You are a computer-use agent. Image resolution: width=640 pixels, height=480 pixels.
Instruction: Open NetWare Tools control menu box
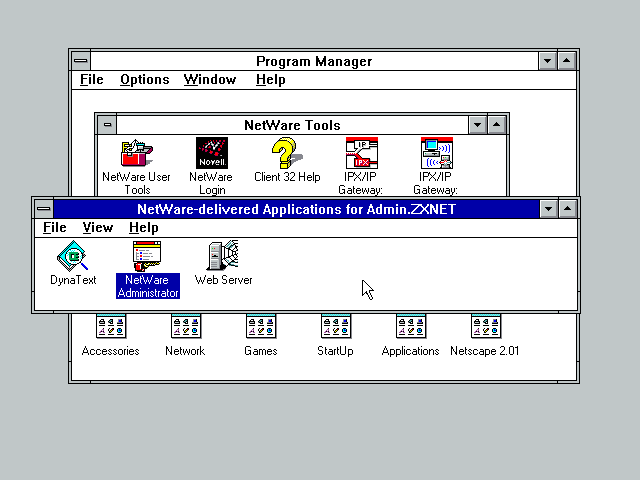107,124
